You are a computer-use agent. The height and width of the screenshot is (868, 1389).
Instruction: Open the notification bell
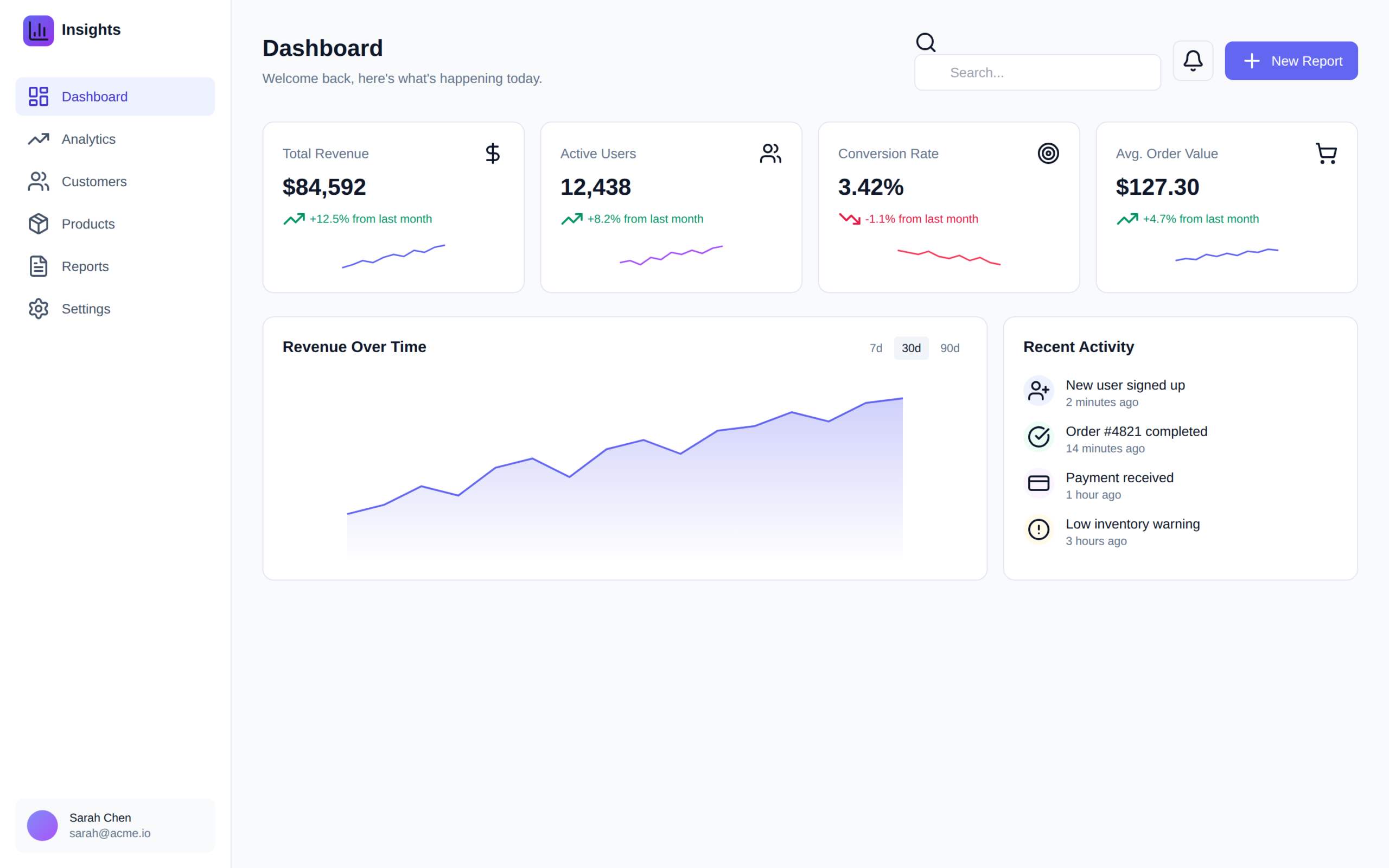(x=1193, y=60)
